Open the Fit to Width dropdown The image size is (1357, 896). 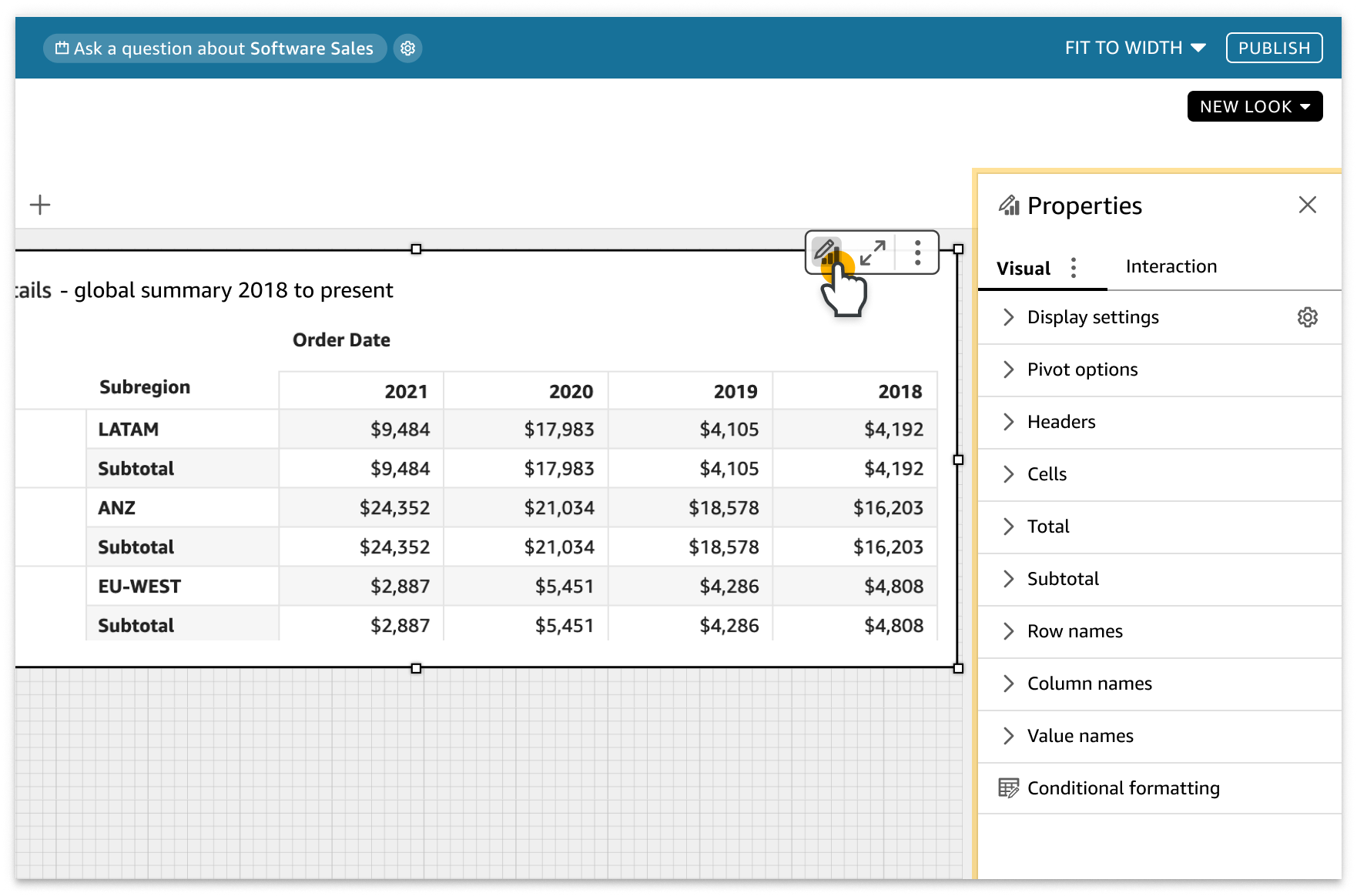pyautogui.click(x=1134, y=48)
